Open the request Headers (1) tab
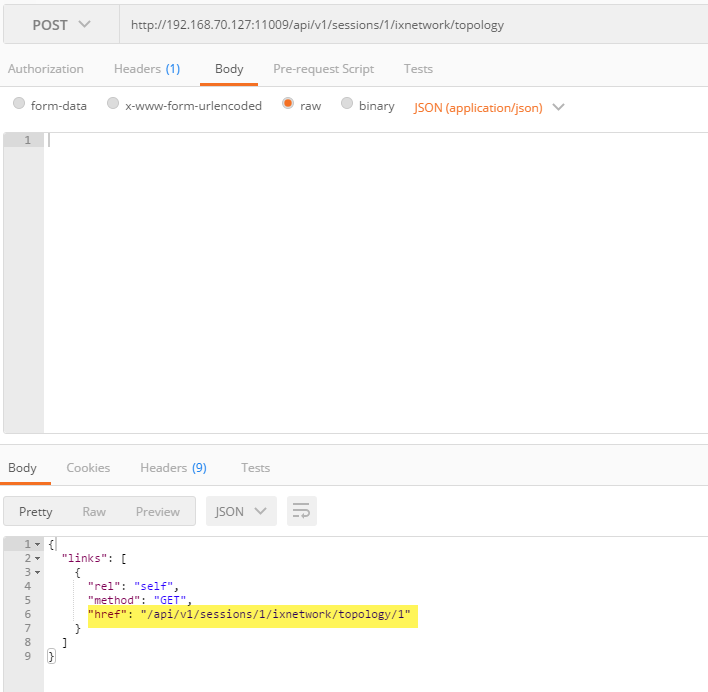The height and width of the screenshot is (692, 708). (x=146, y=69)
